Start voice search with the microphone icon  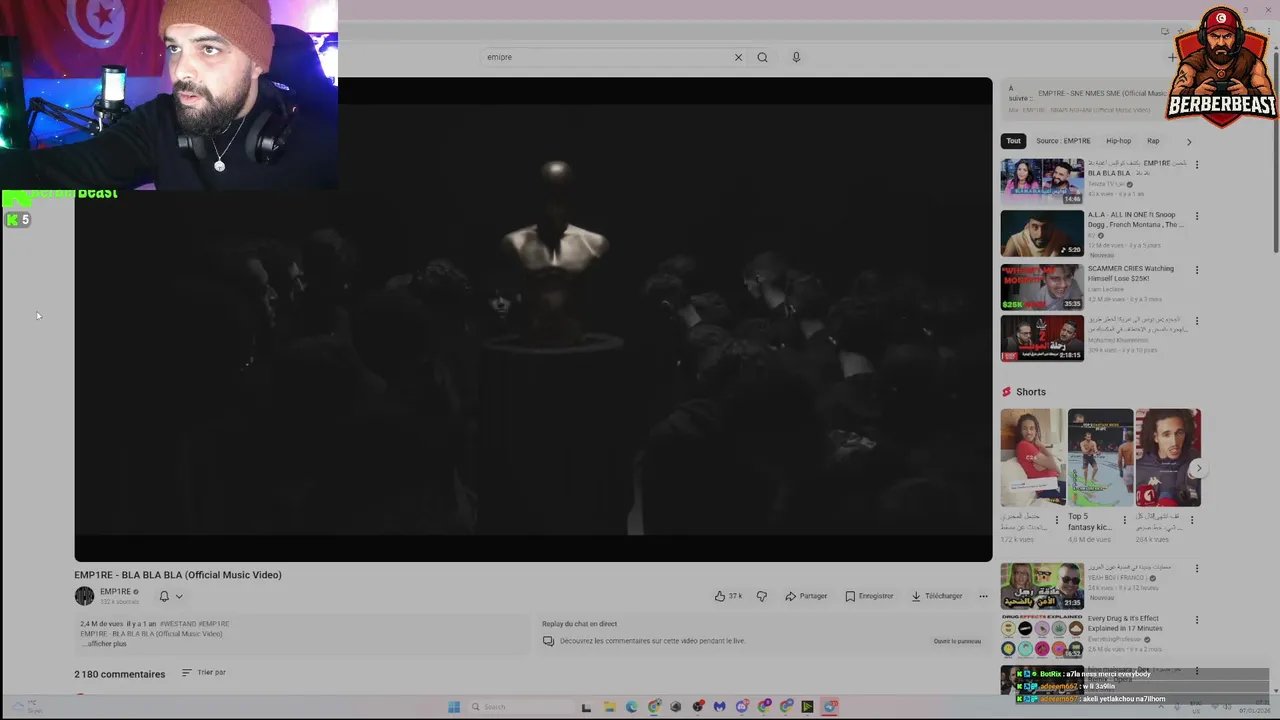point(796,57)
